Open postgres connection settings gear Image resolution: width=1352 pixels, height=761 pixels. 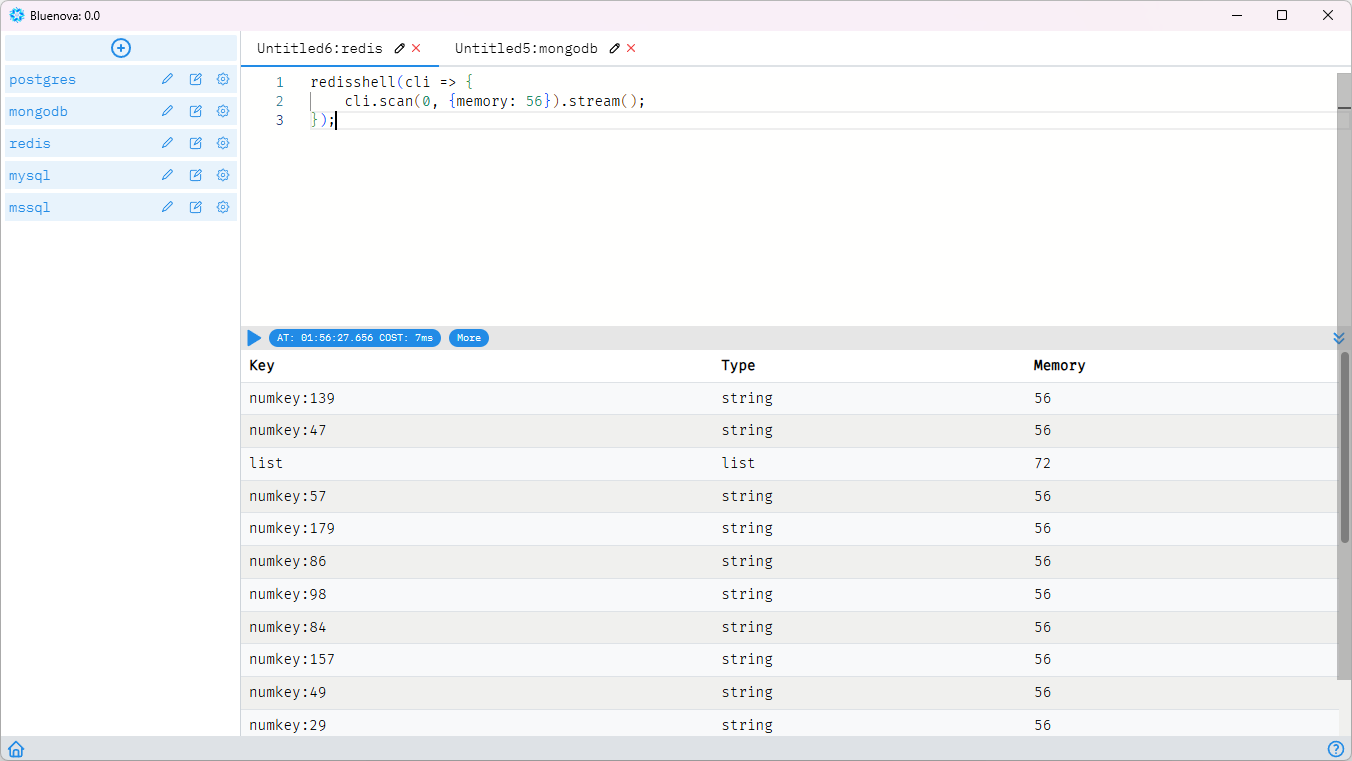[x=223, y=79]
